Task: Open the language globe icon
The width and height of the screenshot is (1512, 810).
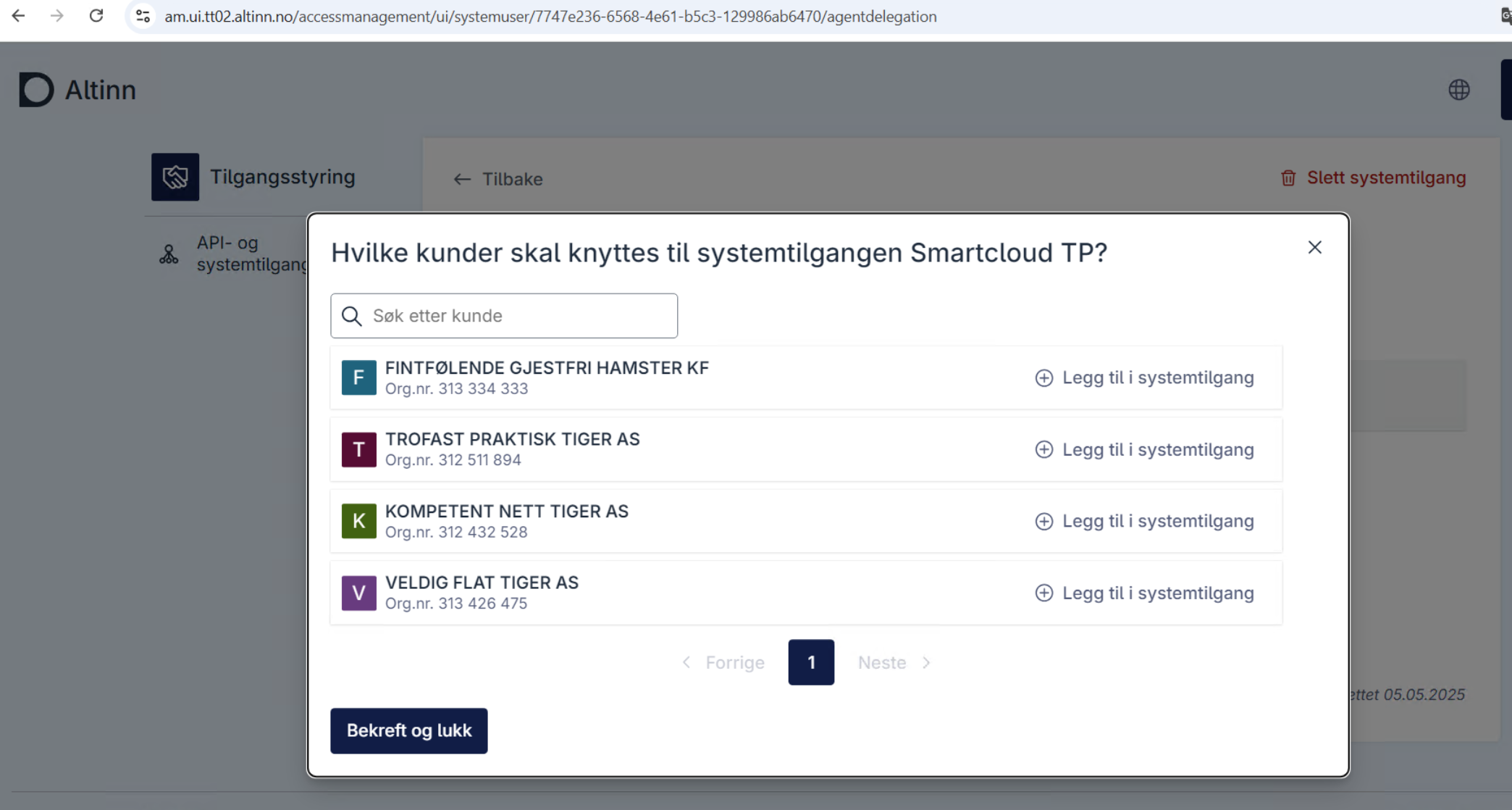Action: (1458, 90)
